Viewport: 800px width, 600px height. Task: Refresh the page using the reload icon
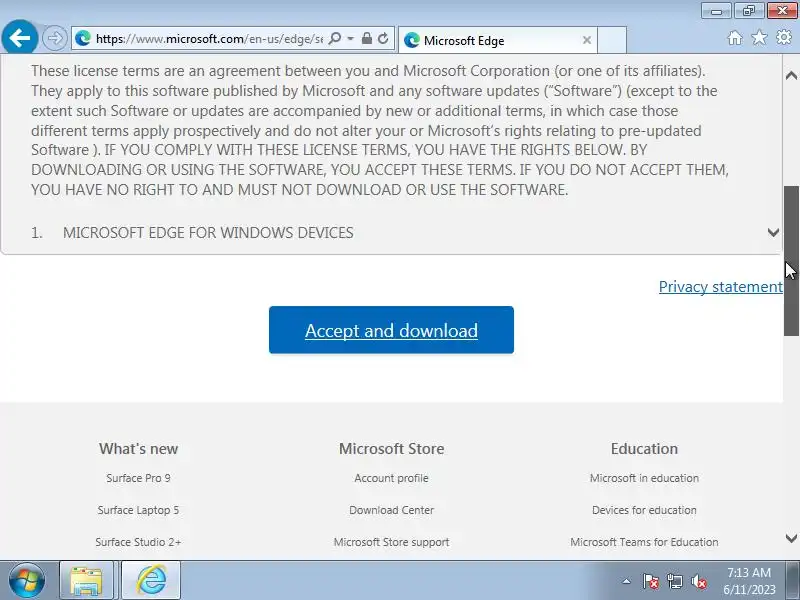pos(383,38)
